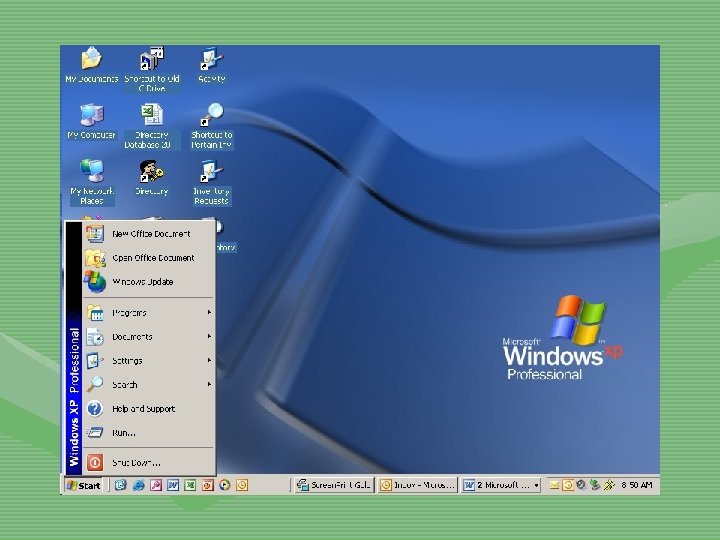This screenshot has height=540, width=720.
Task: Select Windows Update in the Start menu
Action: point(149,281)
